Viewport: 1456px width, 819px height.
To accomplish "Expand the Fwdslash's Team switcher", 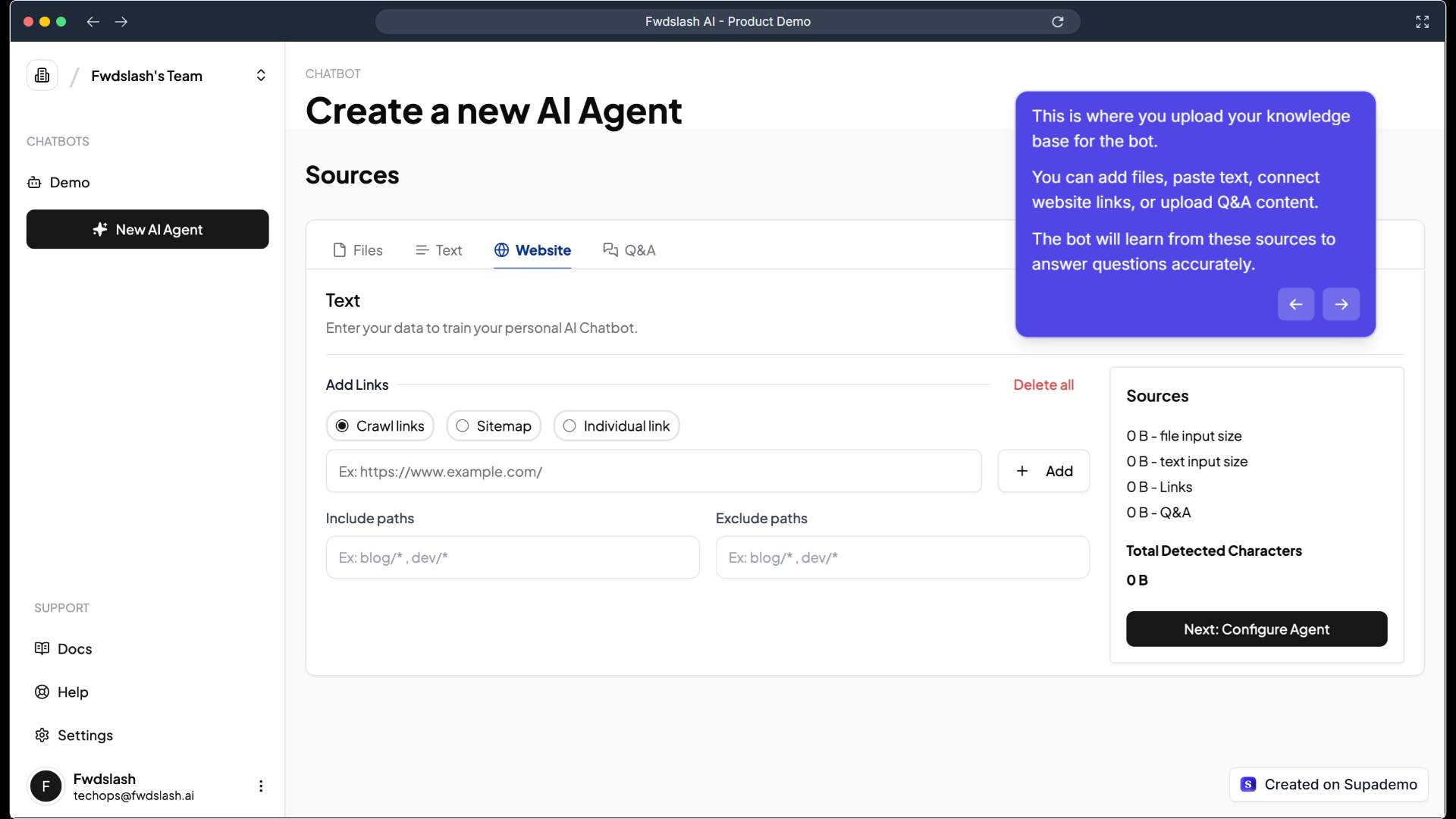I will (261, 76).
